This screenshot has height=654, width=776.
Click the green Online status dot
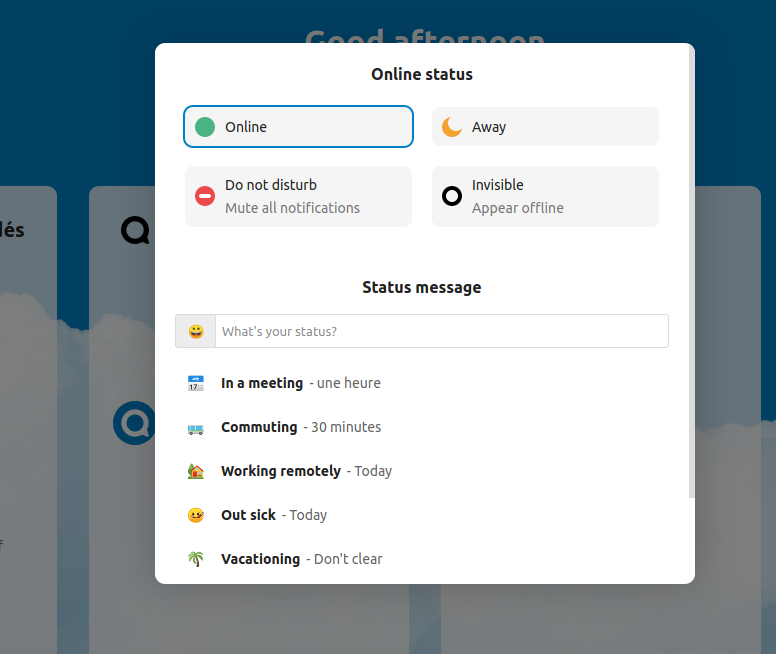[205, 127]
